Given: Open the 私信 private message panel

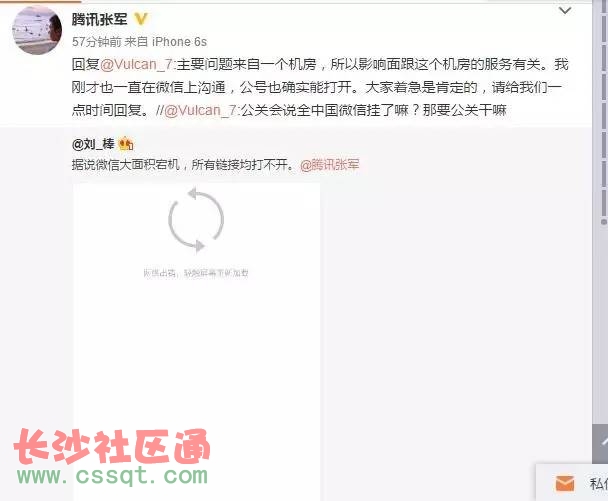Looking at the screenshot, I should pos(572,482).
